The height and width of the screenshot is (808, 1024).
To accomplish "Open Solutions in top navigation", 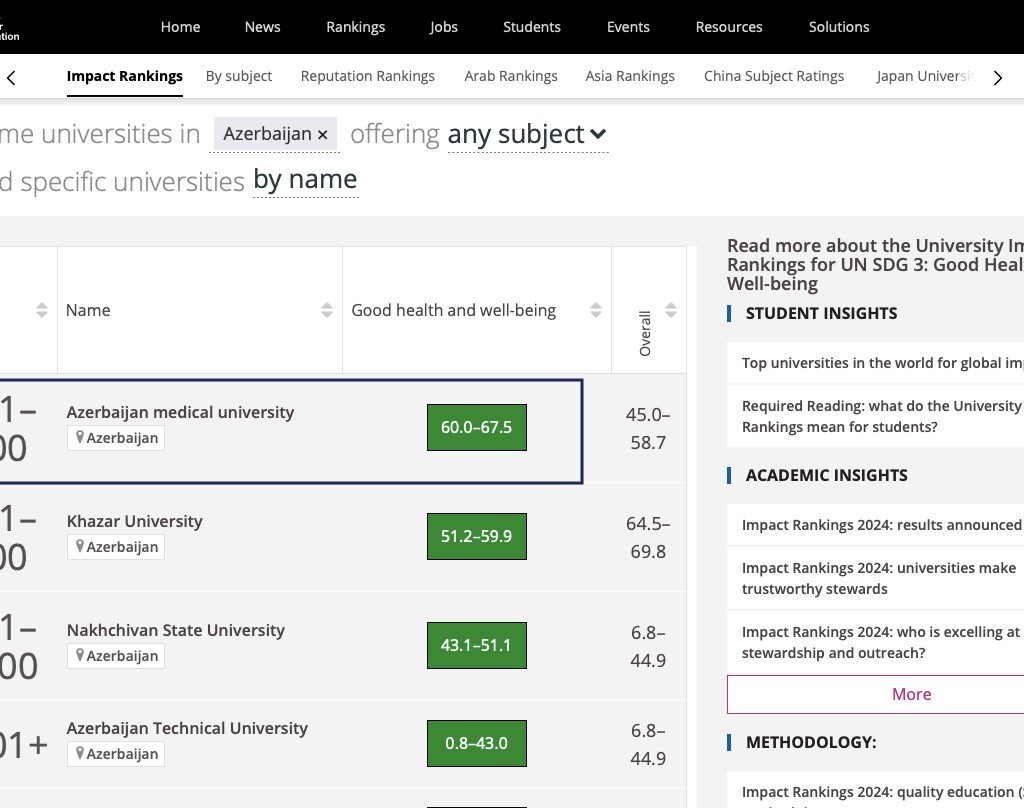I will click(x=839, y=27).
